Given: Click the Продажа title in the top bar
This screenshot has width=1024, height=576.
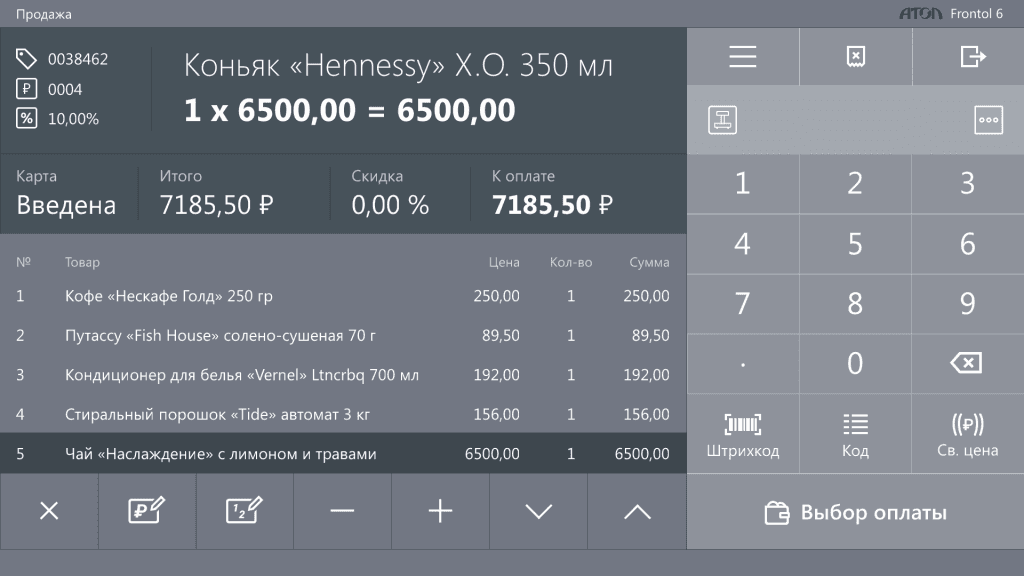Looking at the screenshot, I should 44,14.
